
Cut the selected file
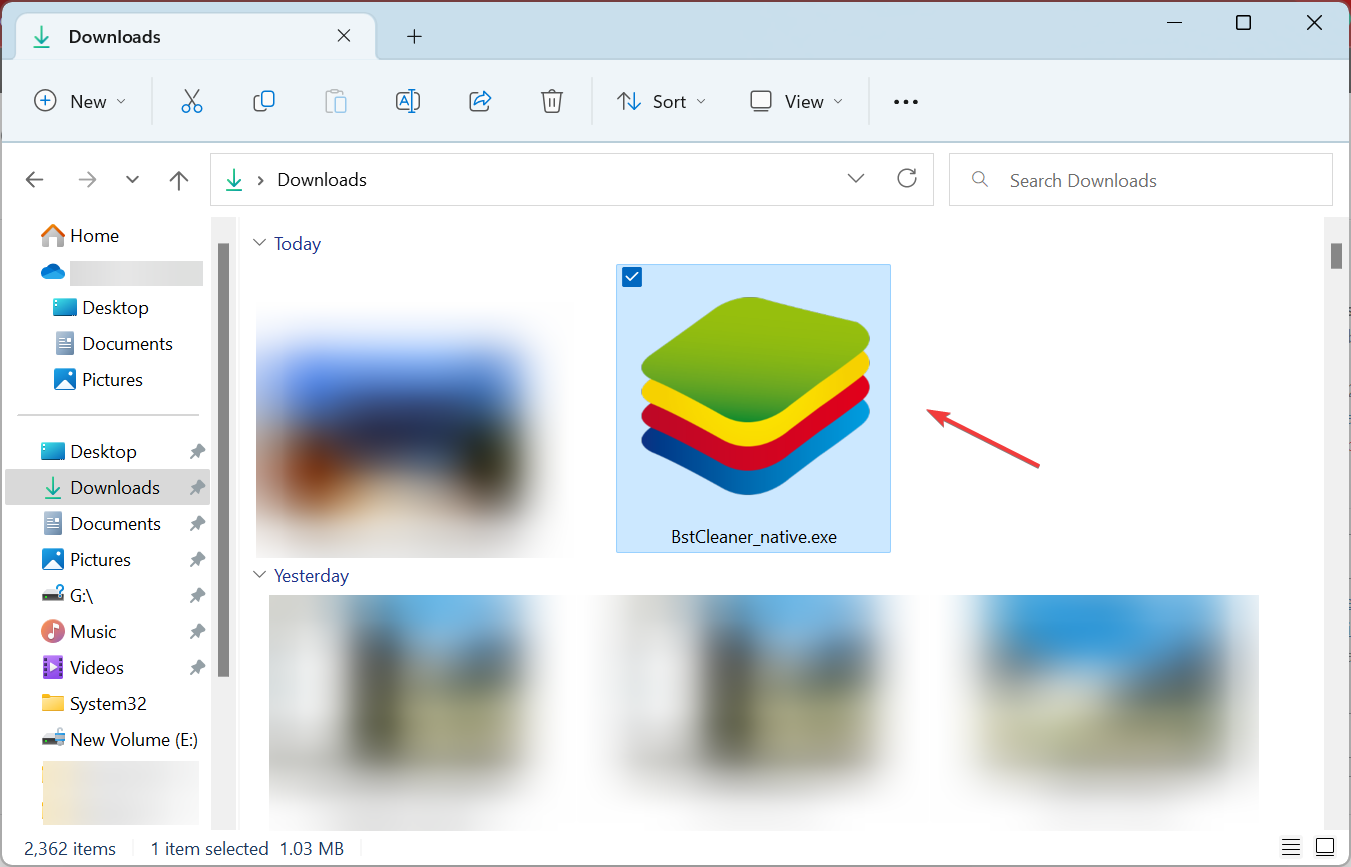coord(191,101)
